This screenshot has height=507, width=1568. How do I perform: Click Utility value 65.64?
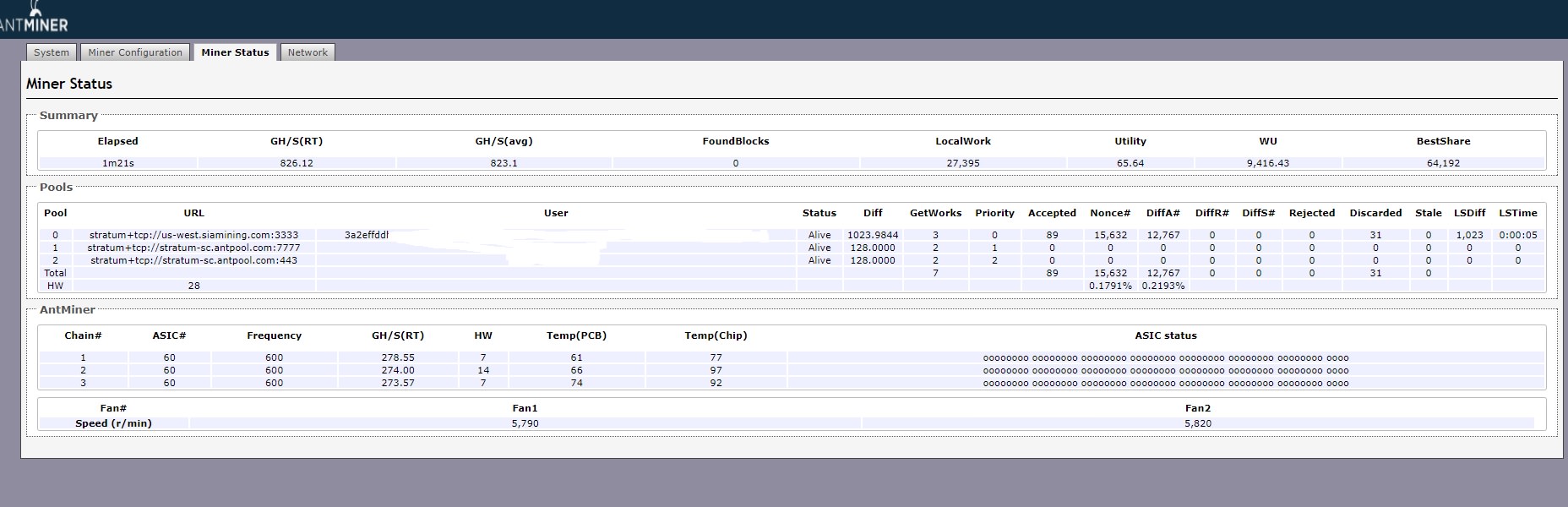(1130, 163)
